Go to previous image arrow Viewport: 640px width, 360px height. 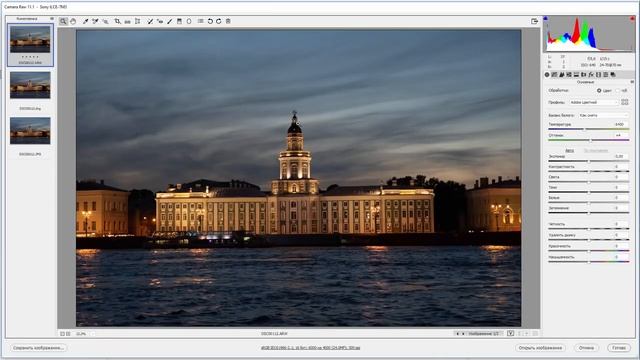(x=458, y=334)
